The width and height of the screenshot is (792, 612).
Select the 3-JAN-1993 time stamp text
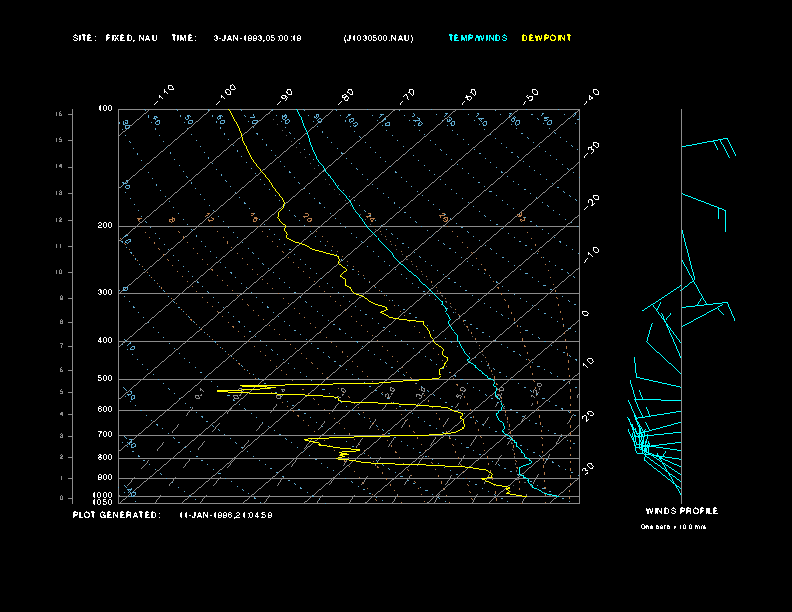click(258, 38)
